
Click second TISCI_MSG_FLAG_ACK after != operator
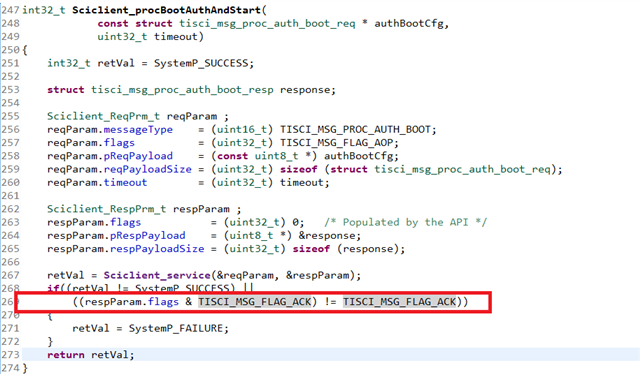[399, 302]
